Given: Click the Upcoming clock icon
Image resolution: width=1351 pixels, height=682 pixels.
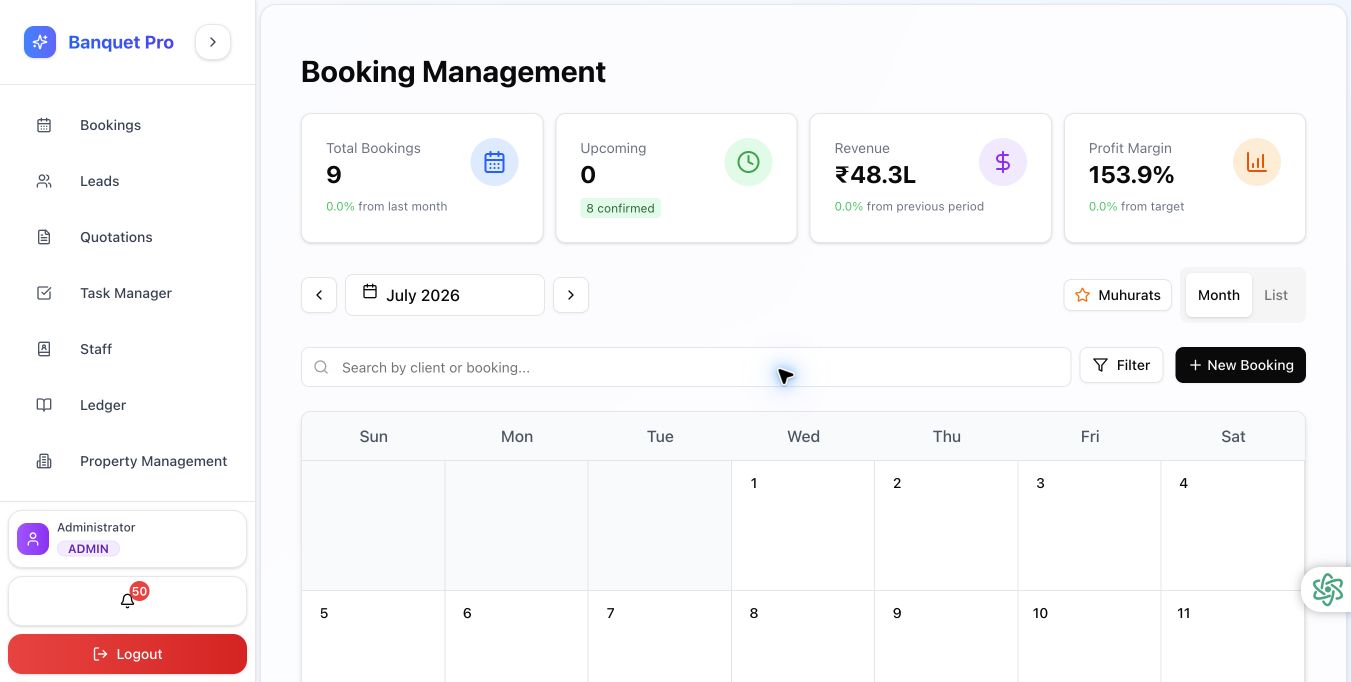Looking at the screenshot, I should (x=748, y=162).
